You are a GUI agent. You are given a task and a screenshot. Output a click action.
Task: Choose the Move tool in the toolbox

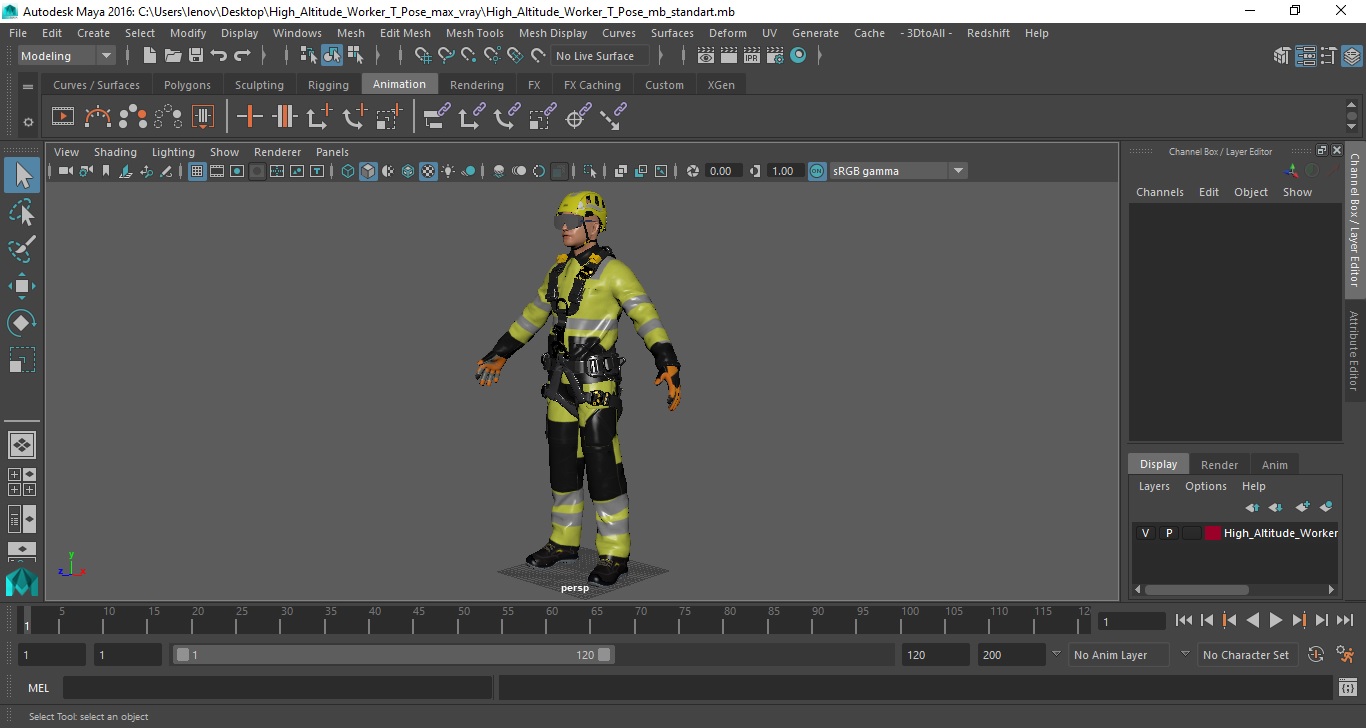coord(22,286)
